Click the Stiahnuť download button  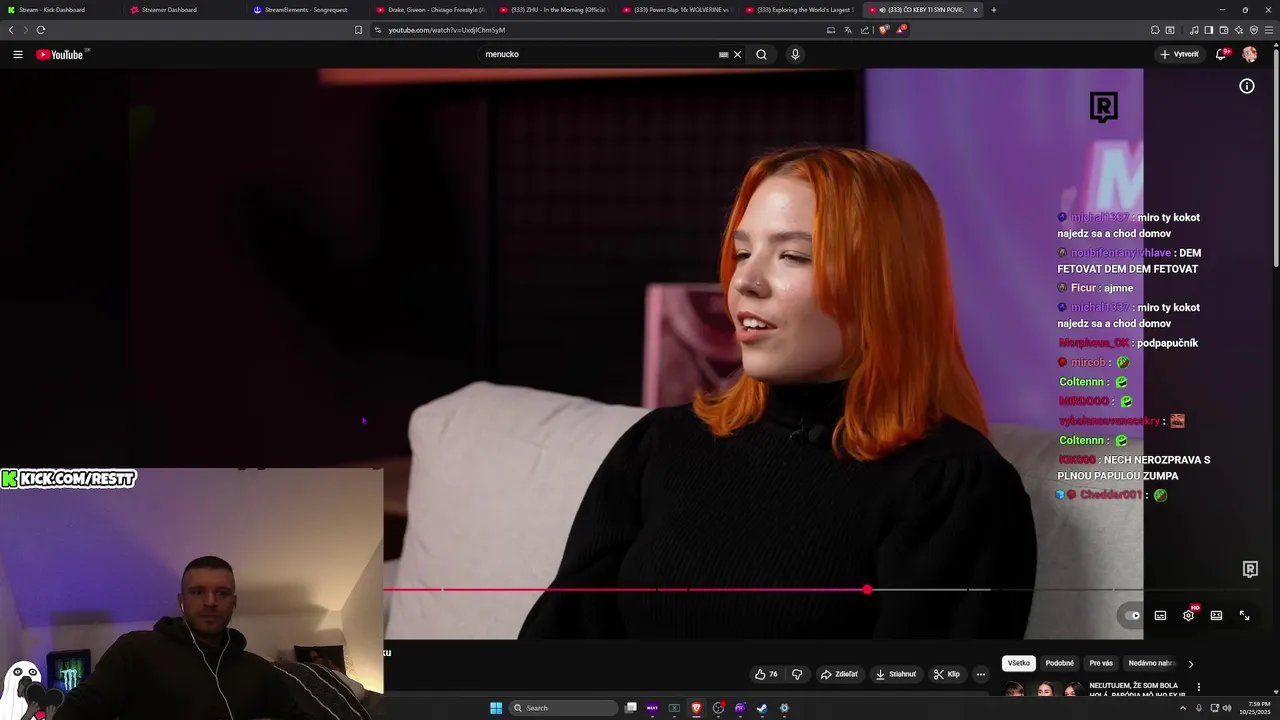tap(896, 674)
